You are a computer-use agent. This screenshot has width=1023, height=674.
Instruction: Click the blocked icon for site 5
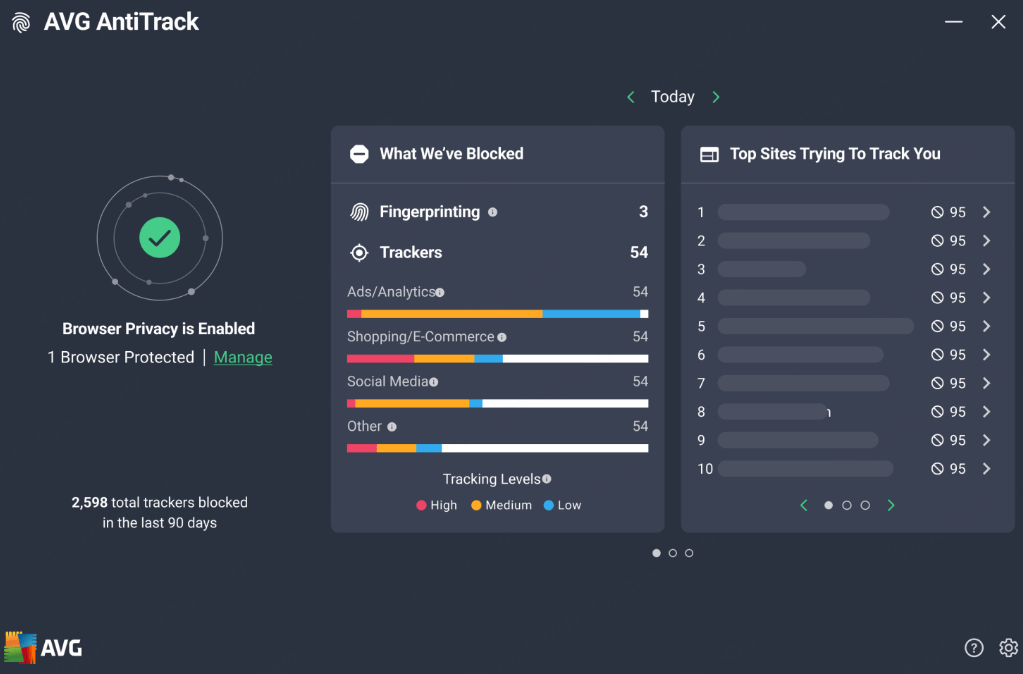click(x=938, y=326)
